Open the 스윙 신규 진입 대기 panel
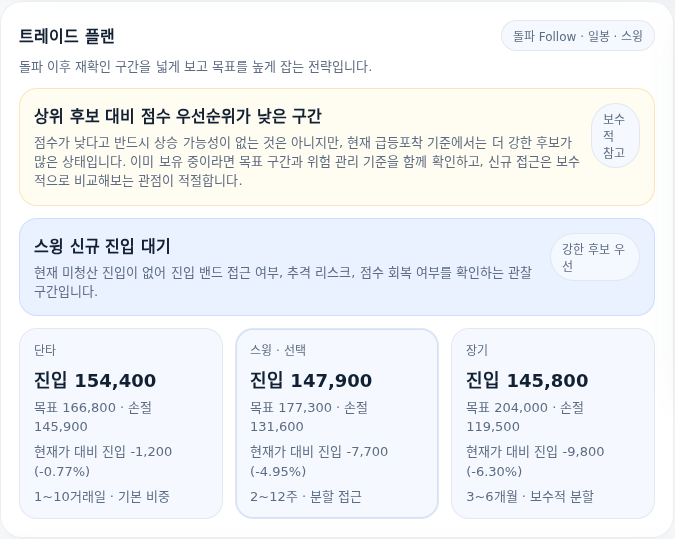 point(337,267)
